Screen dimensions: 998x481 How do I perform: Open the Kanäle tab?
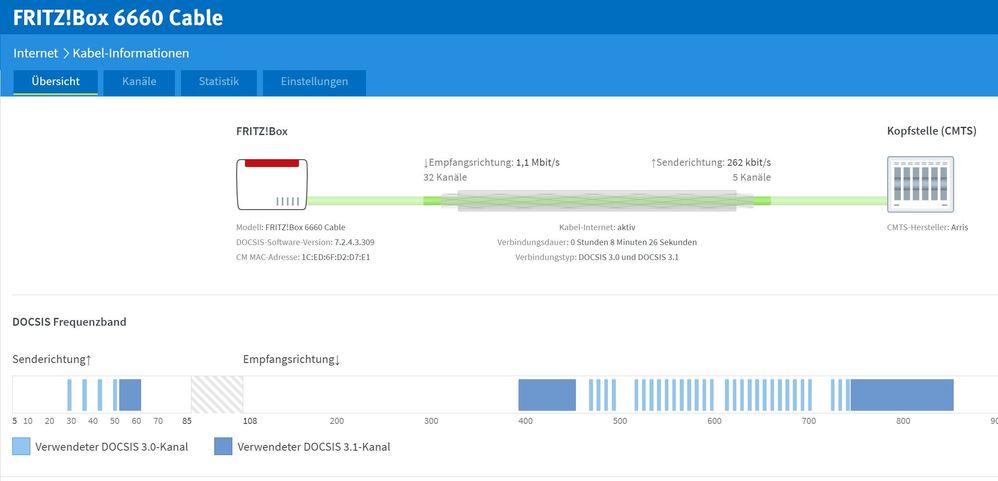(139, 82)
